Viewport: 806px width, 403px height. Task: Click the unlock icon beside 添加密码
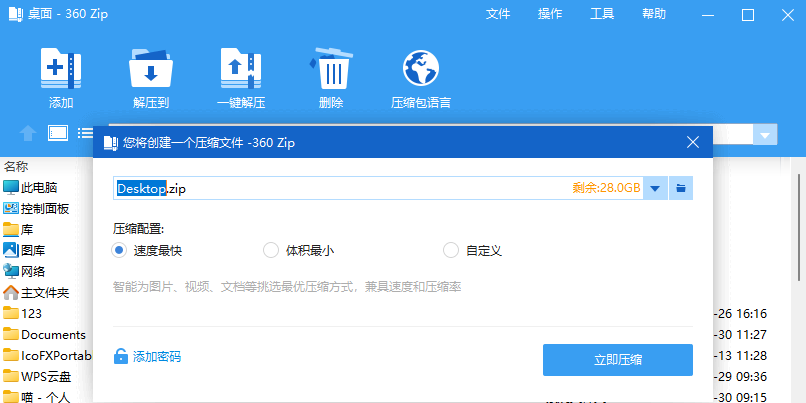[121, 356]
